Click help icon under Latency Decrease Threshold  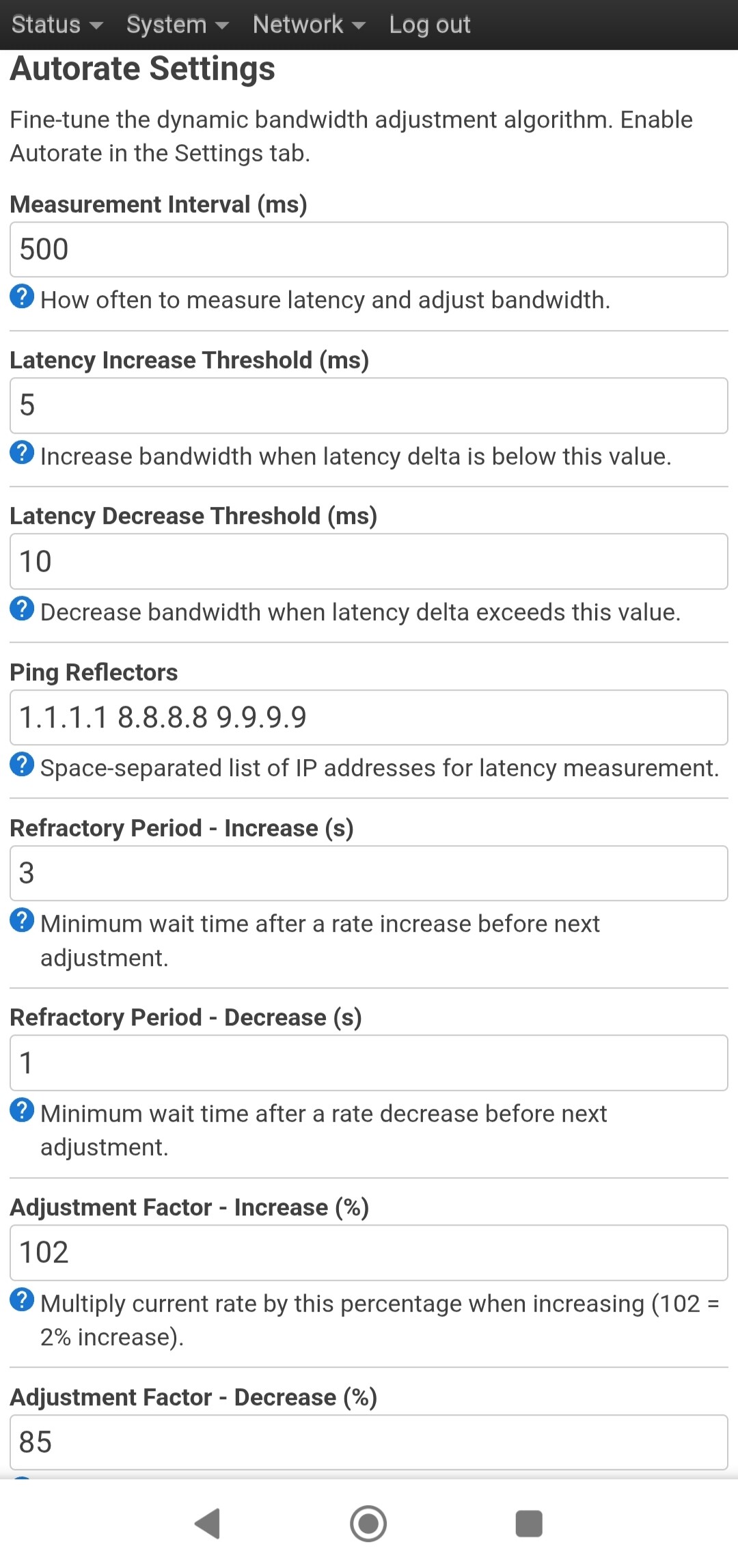coord(22,609)
